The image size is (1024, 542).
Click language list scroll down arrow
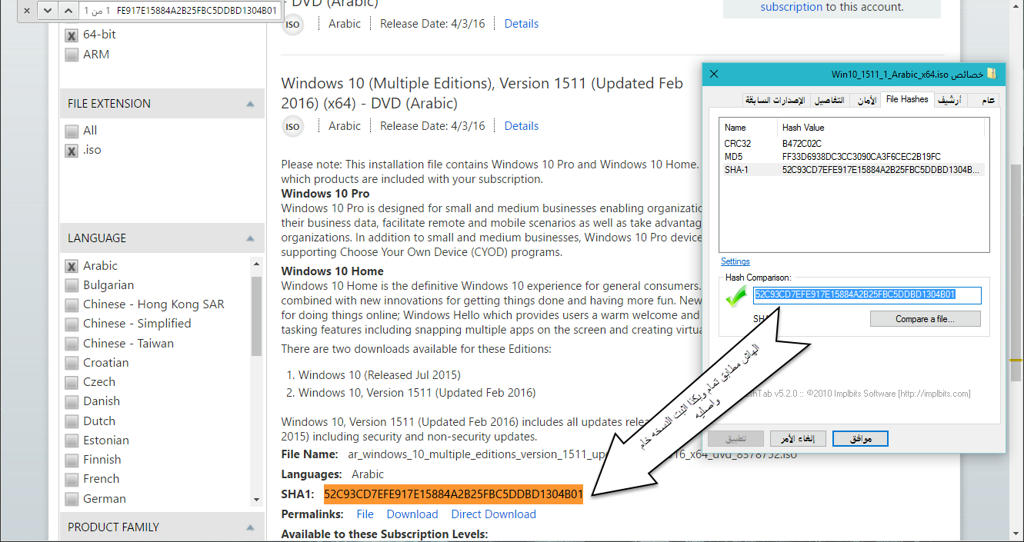click(x=256, y=500)
